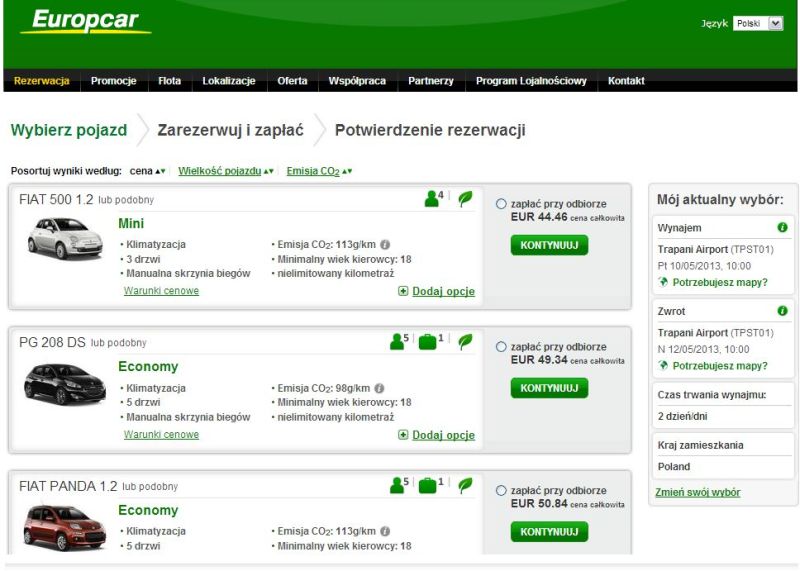Viewport: 800px width, 571px height.
Task: Click the passenger icon for FIAT PANDA 1.2
Action: tap(398, 485)
